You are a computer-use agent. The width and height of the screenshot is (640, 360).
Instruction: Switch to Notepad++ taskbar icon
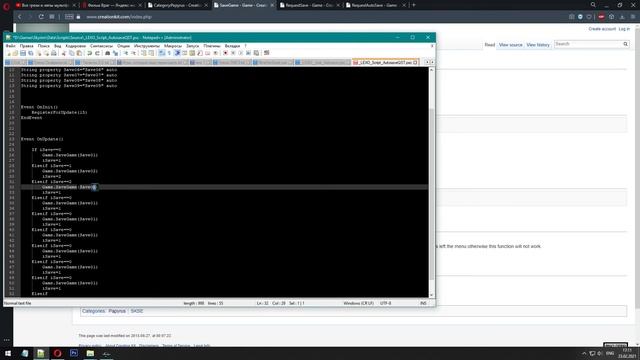tap(41, 353)
